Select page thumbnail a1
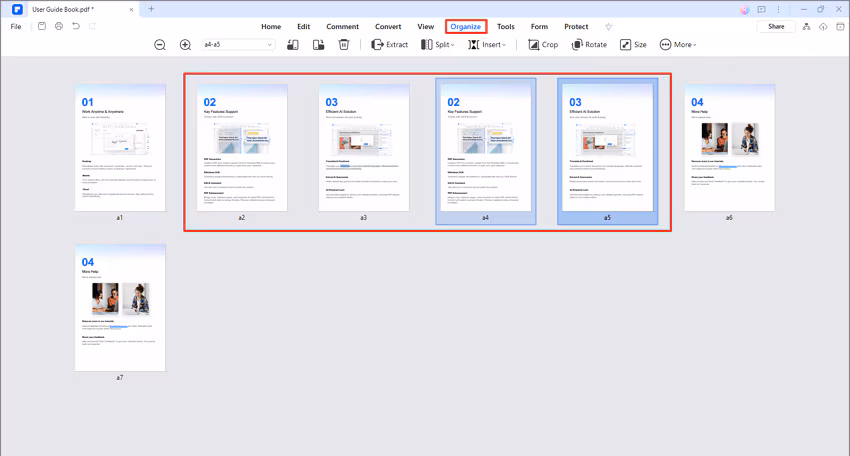 tap(120, 147)
